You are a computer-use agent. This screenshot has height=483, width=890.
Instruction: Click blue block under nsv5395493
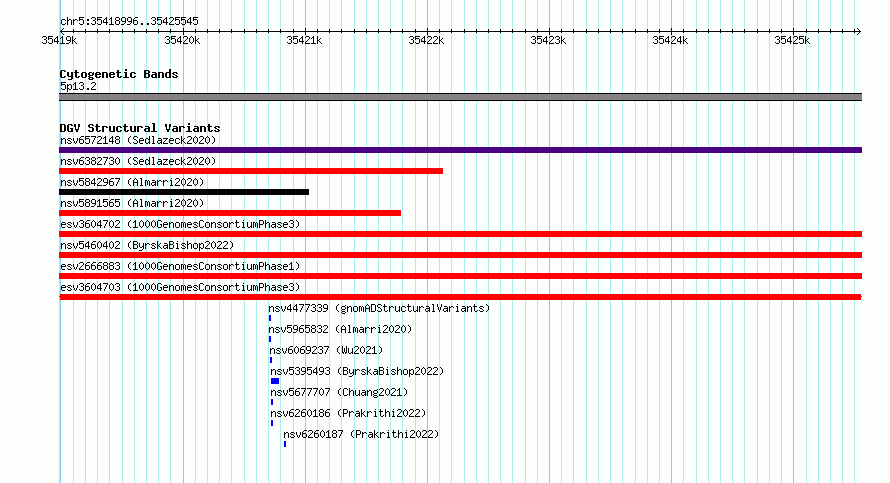275,381
